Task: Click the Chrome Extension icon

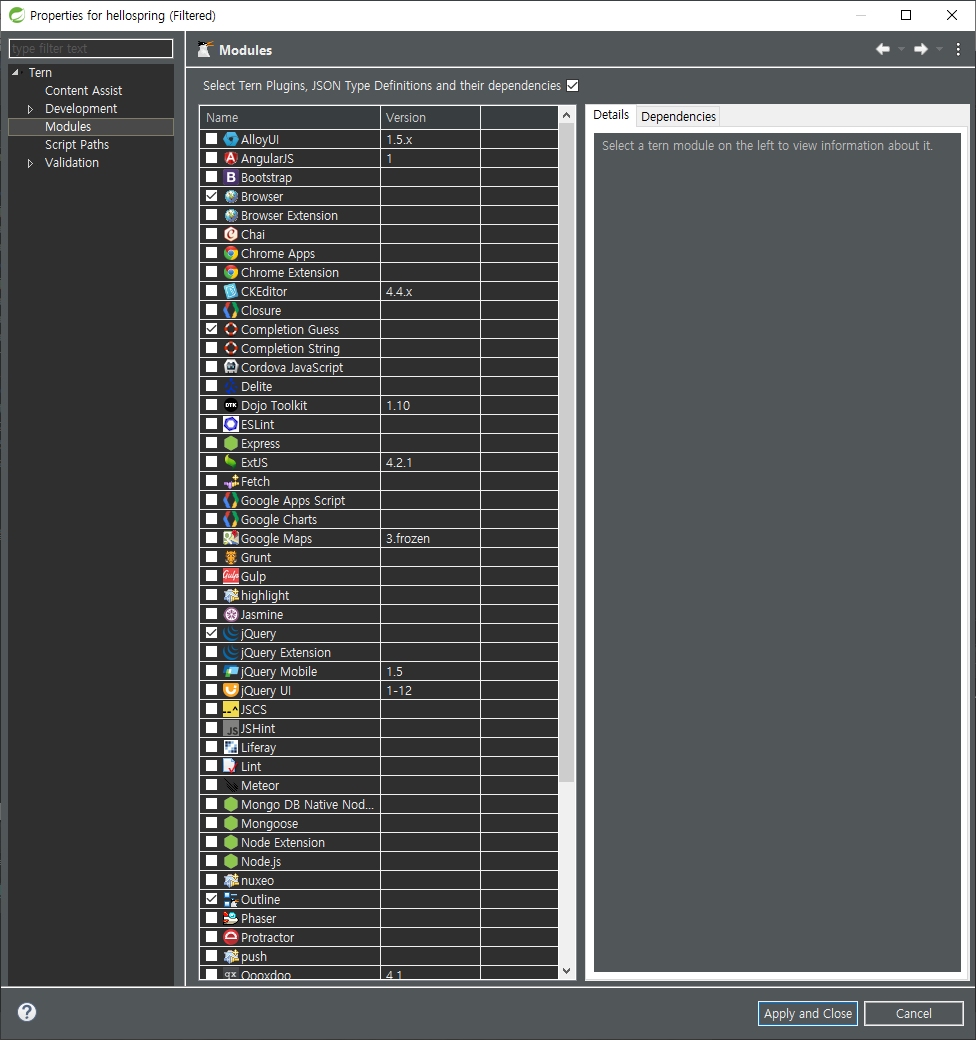Action: pos(231,272)
